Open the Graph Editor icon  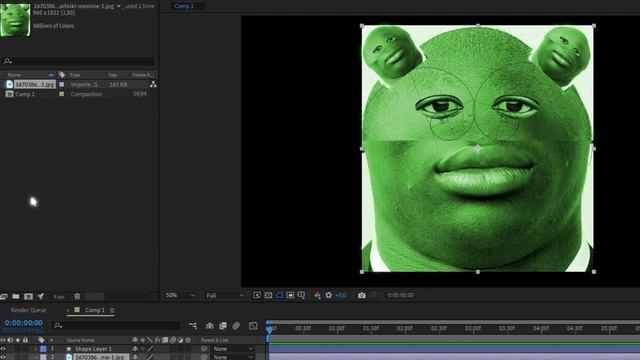[x=253, y=325]
